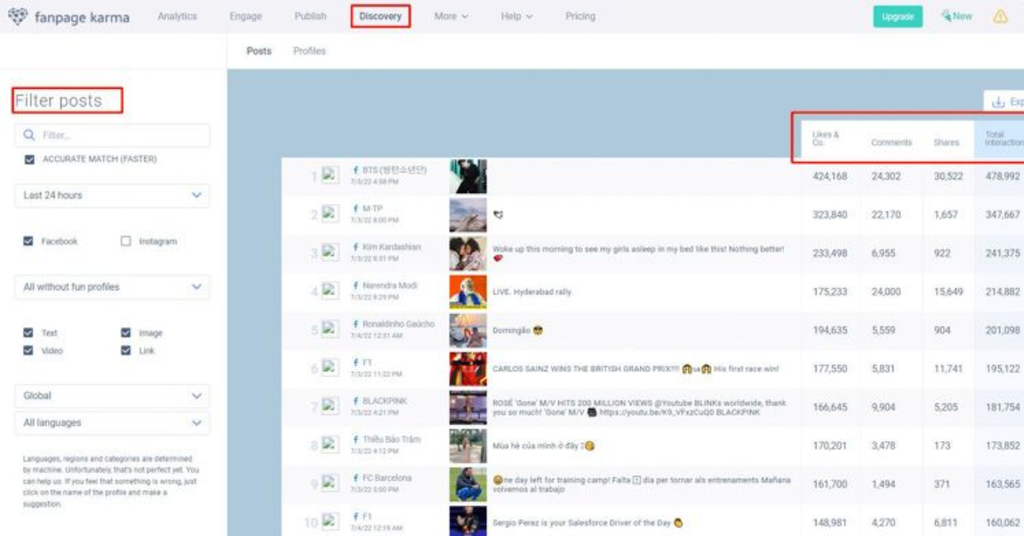Screen dimensions: 1024x536
Task: Expand the Global region dropdown
Action: click(112, 396)
